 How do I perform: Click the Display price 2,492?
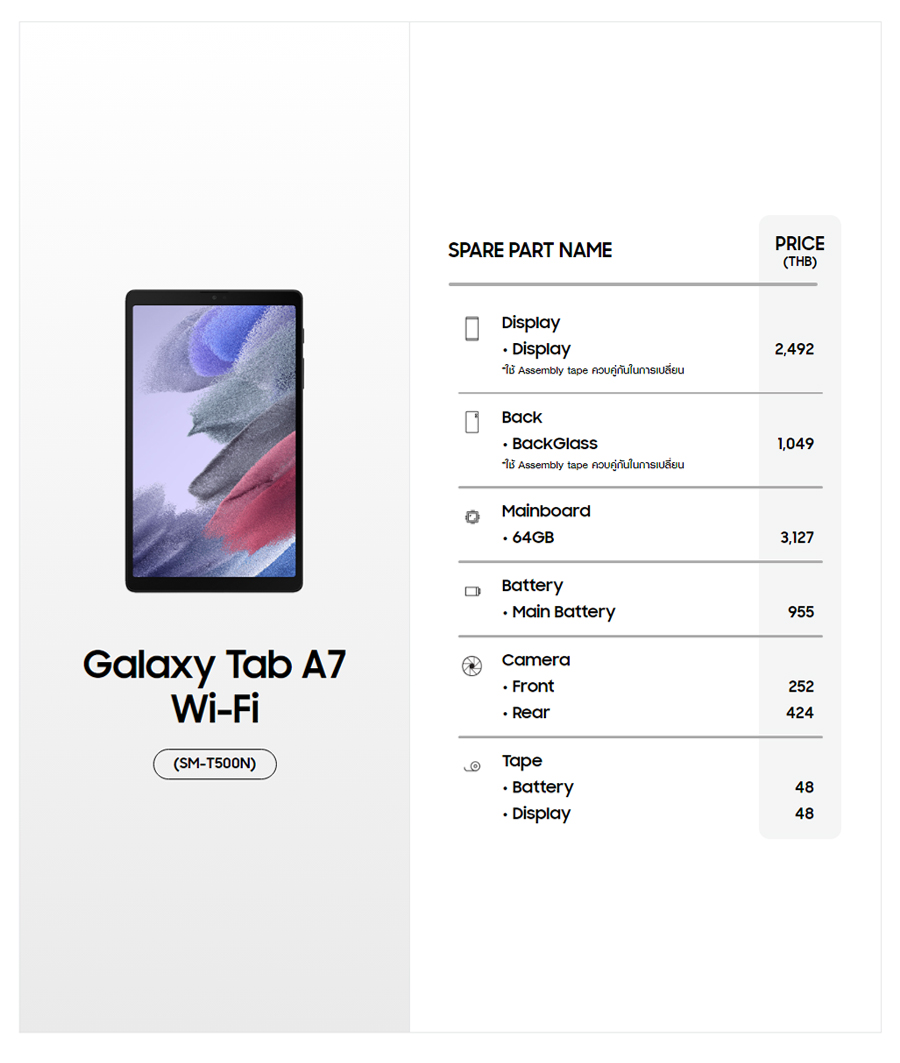794,350
